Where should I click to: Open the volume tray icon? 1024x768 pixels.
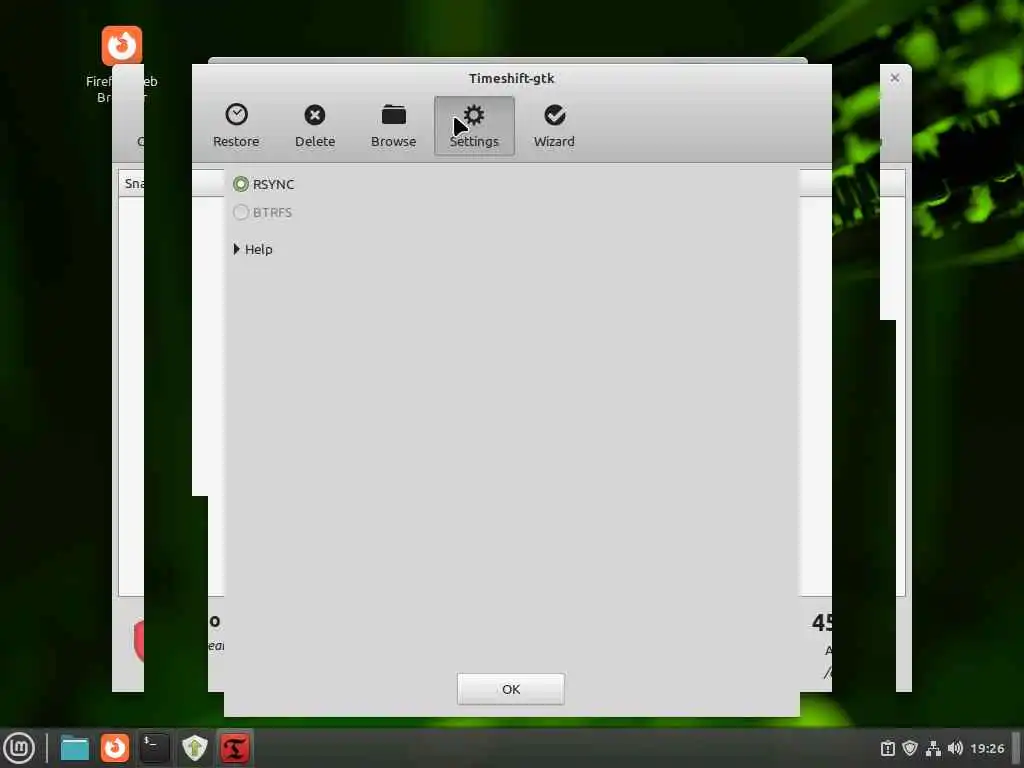pyautogui.click(x=955, y=748)
